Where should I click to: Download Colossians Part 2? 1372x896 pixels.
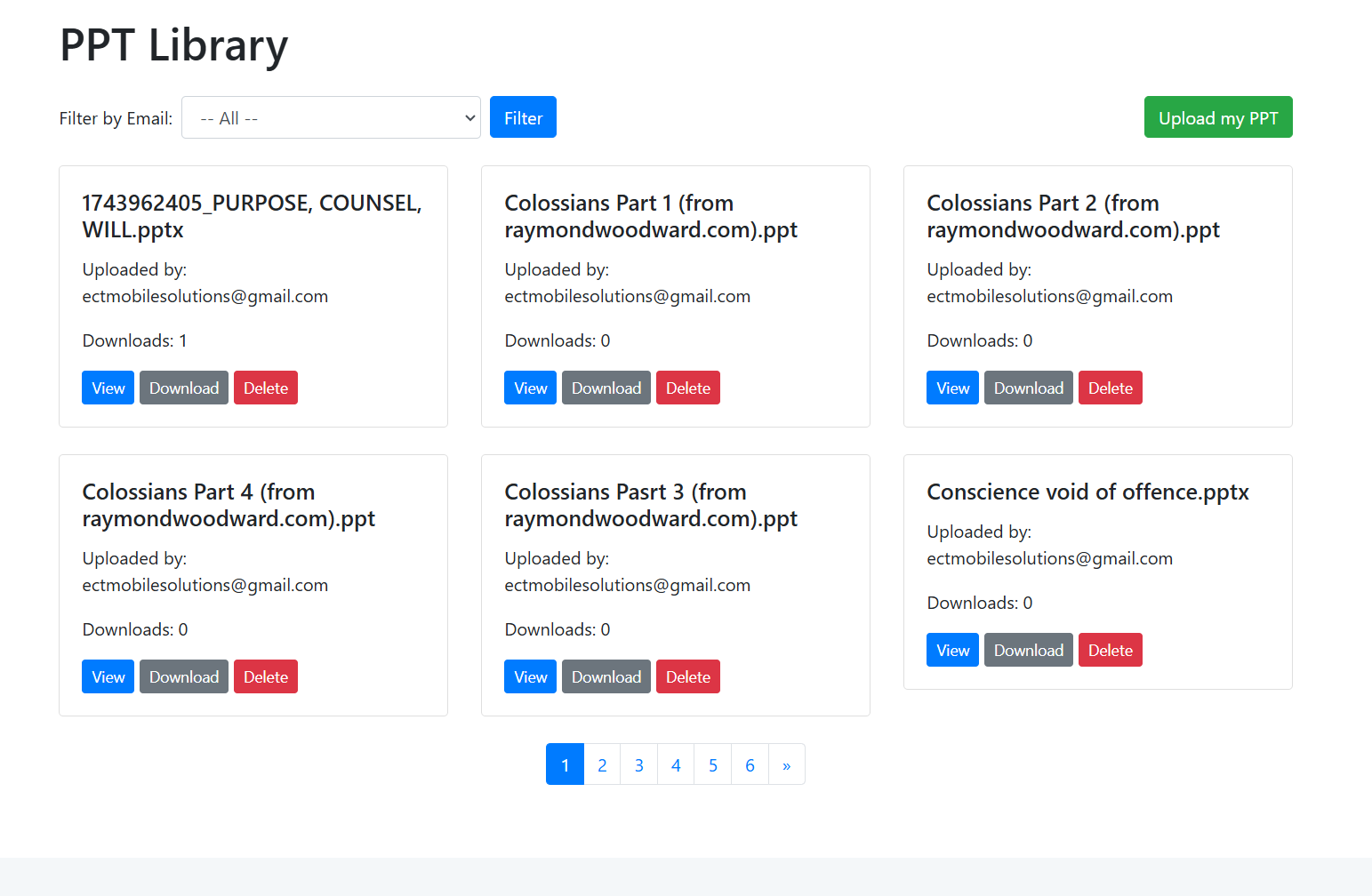click(1028, 387)
